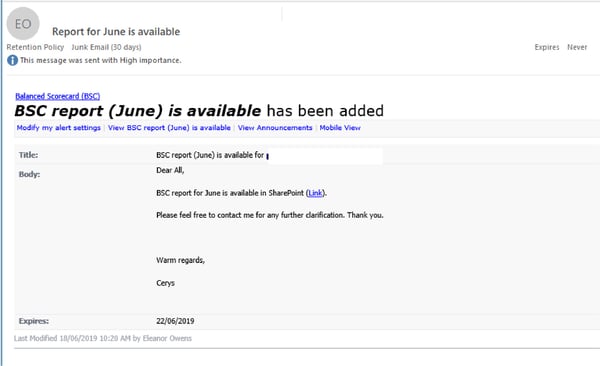This screenshot has height=366, width=600.
Task: Open Modify my alert settings
Action: [59, 128]
